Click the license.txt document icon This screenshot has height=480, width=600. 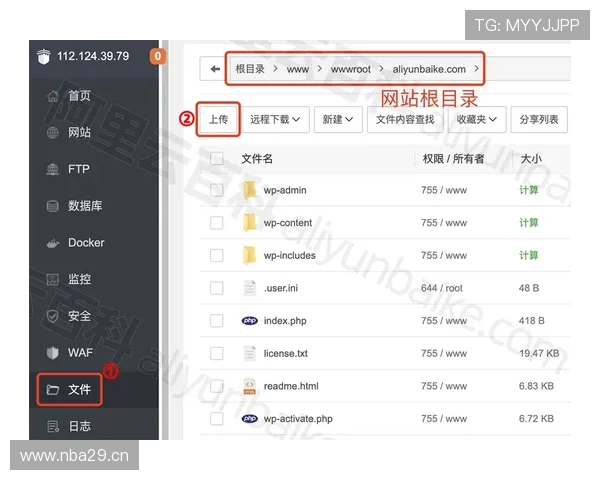pos(249,353)
